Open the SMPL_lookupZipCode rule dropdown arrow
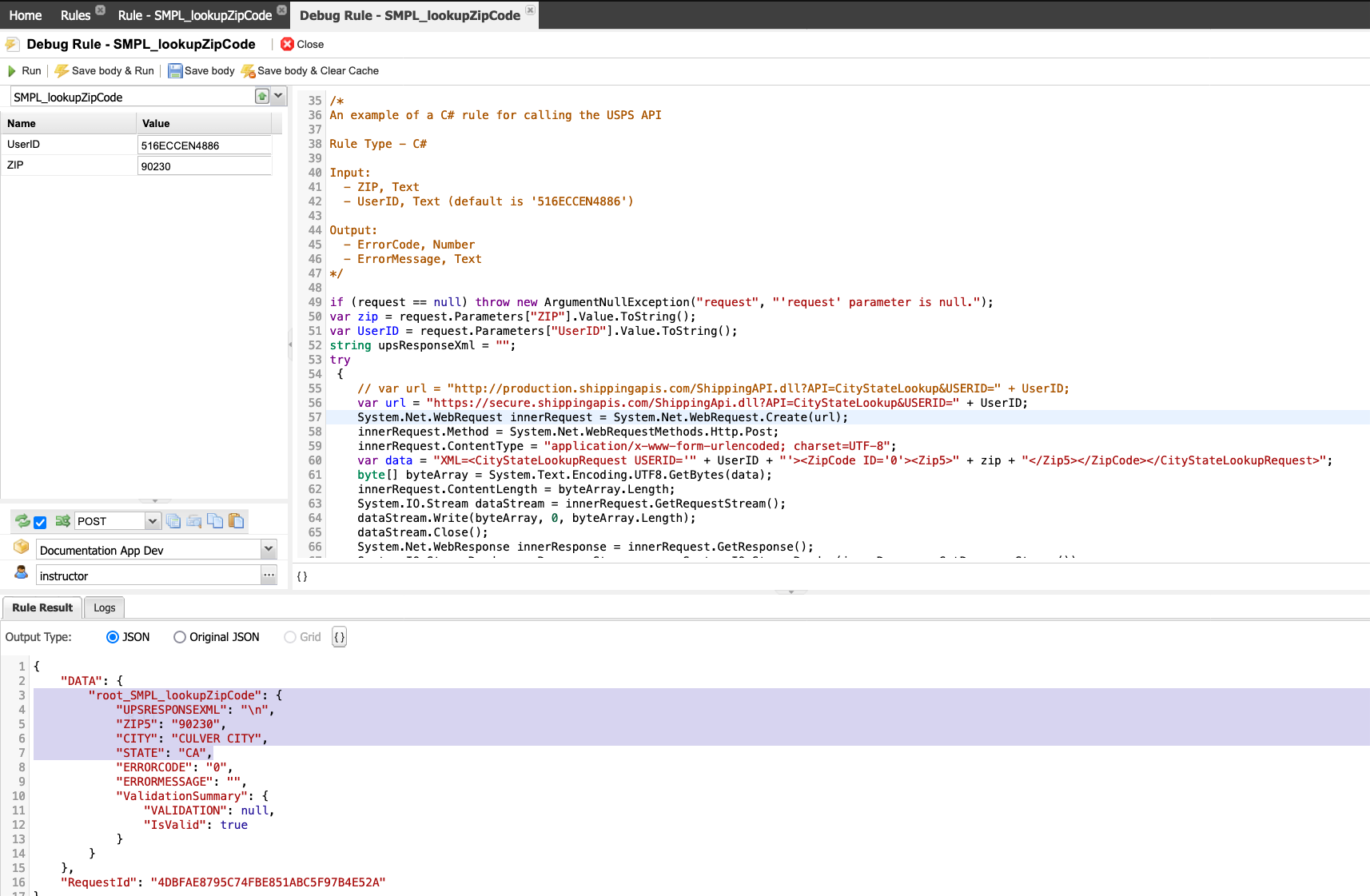Image resolution: width=1370 pixels, height=896 pixels. [x=278, y=97]
